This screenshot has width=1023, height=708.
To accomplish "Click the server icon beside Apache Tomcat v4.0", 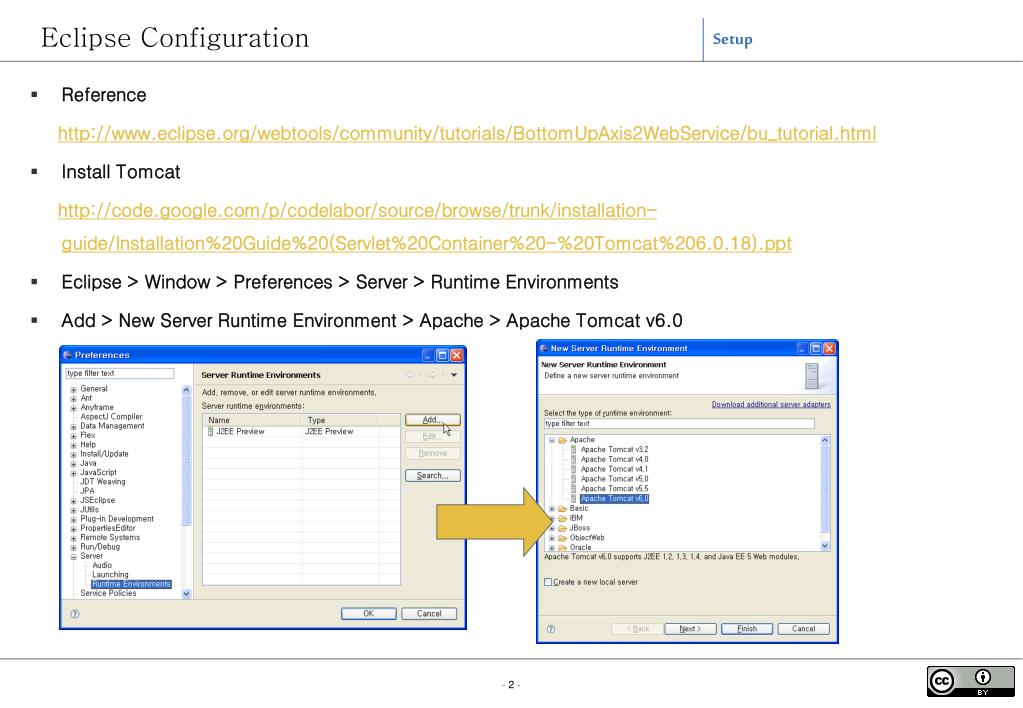I will tap(573, 459).
